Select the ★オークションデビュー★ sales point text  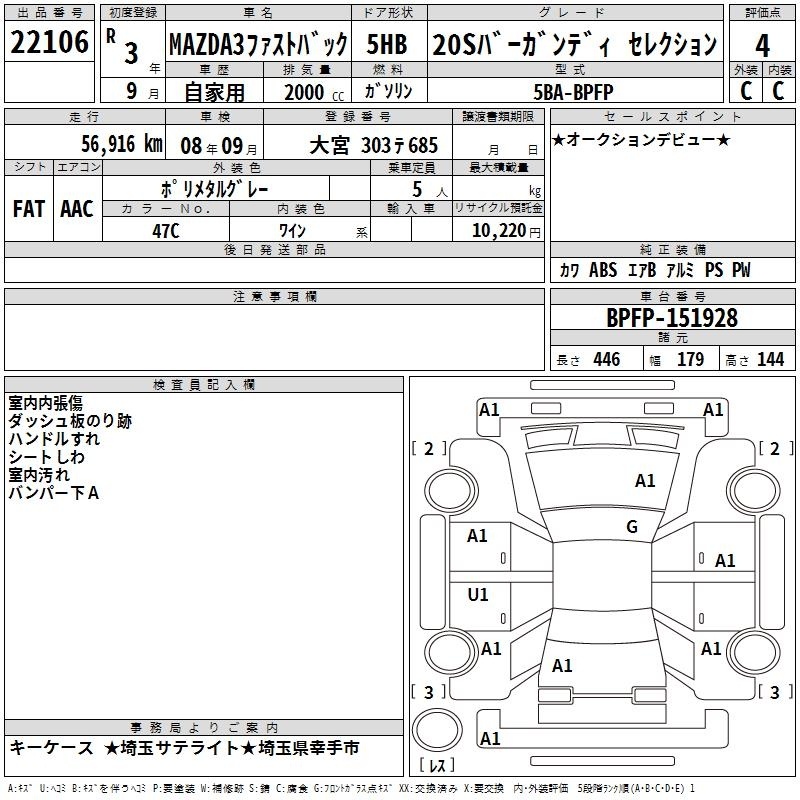[x=641, y=139]
